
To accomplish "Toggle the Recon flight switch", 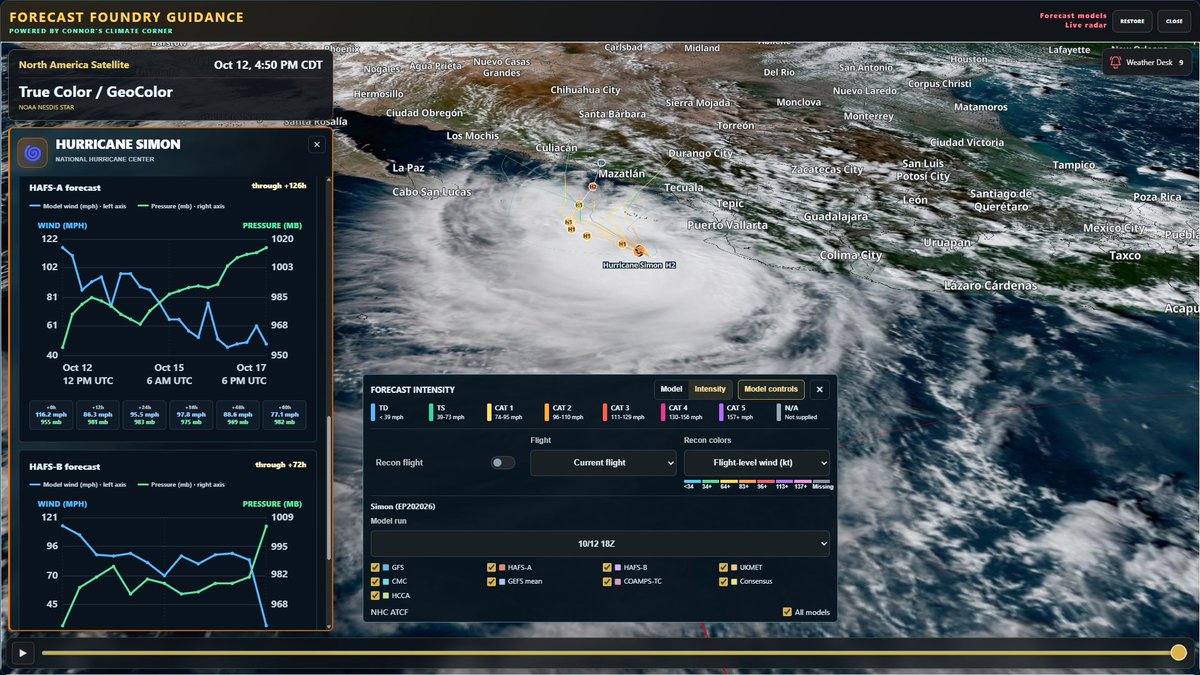I will click(503, 463).
